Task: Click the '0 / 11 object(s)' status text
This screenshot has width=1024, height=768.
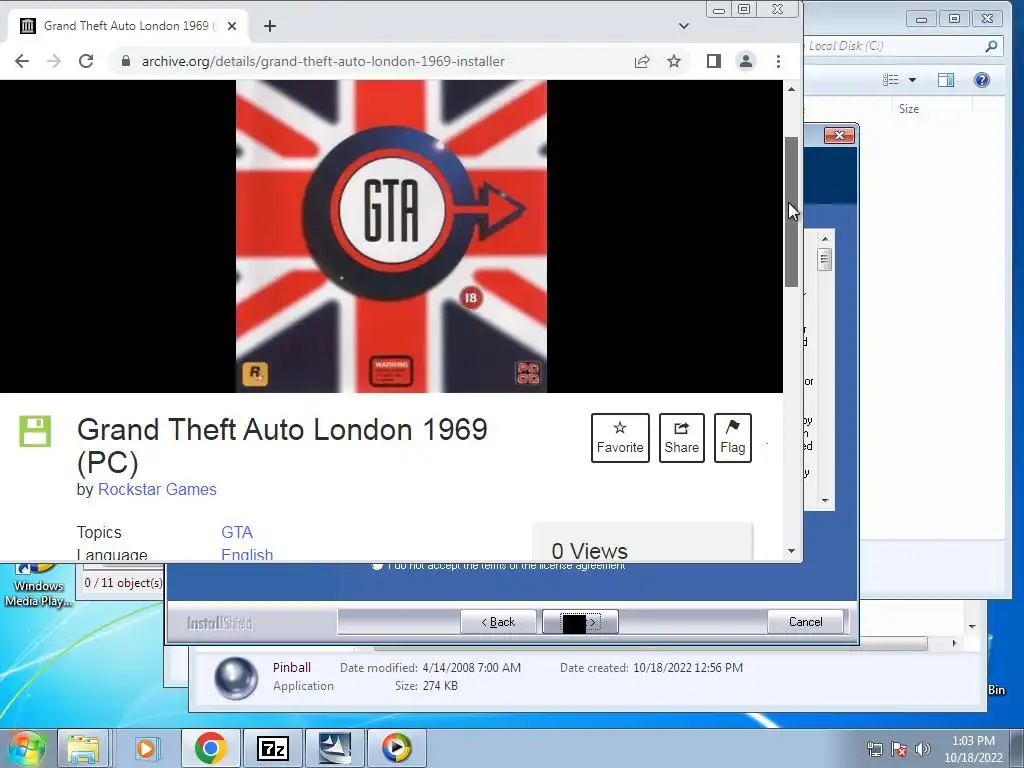Action: 123,583
